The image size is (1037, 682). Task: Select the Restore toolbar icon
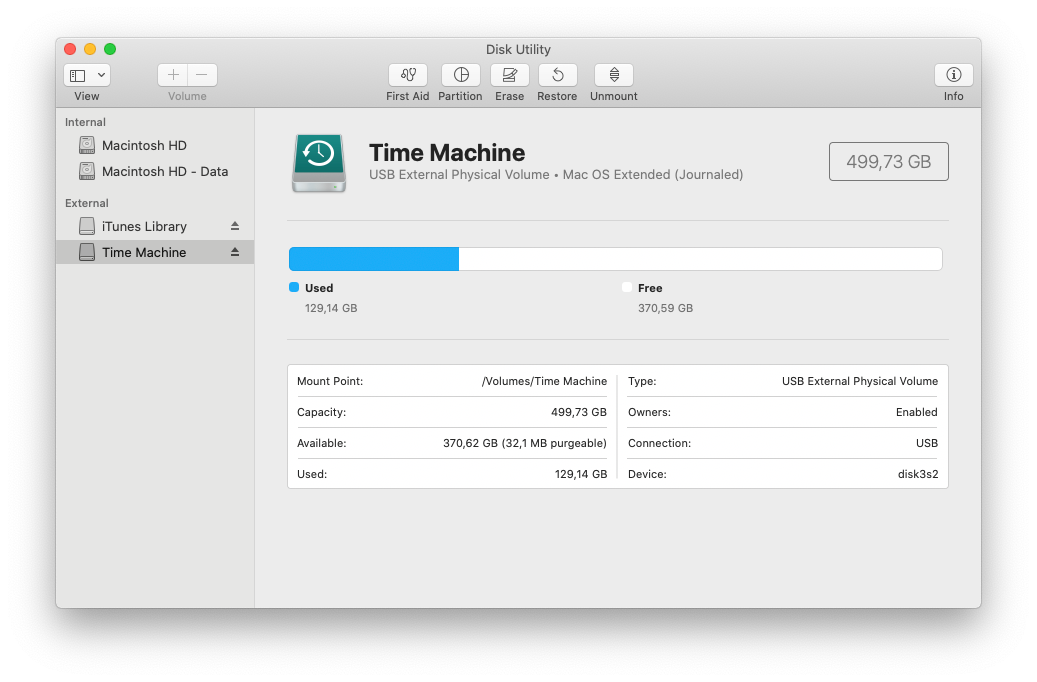pyautogui.click(x=558, y=75)
